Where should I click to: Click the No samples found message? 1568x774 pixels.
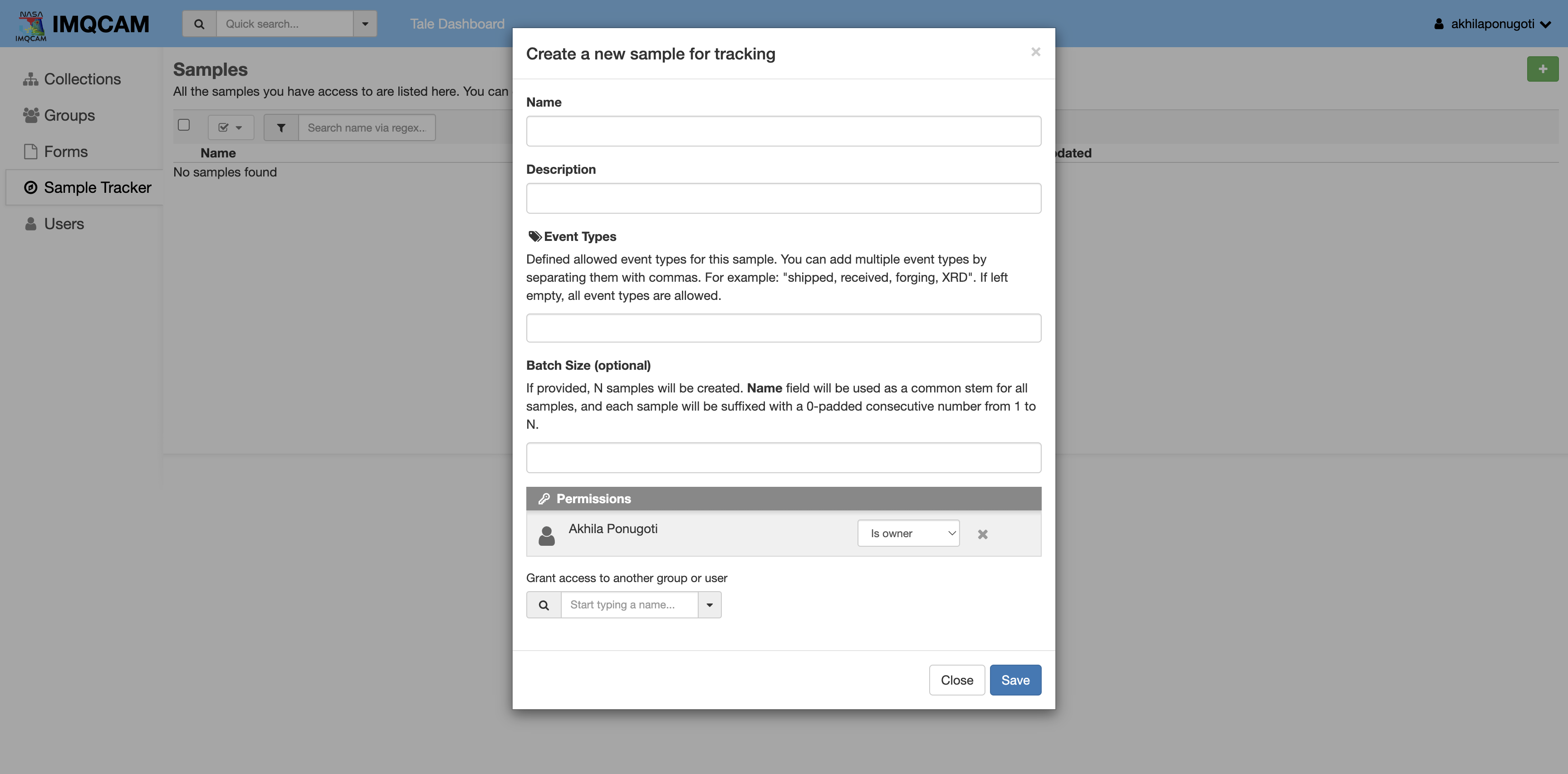(225, 172)
